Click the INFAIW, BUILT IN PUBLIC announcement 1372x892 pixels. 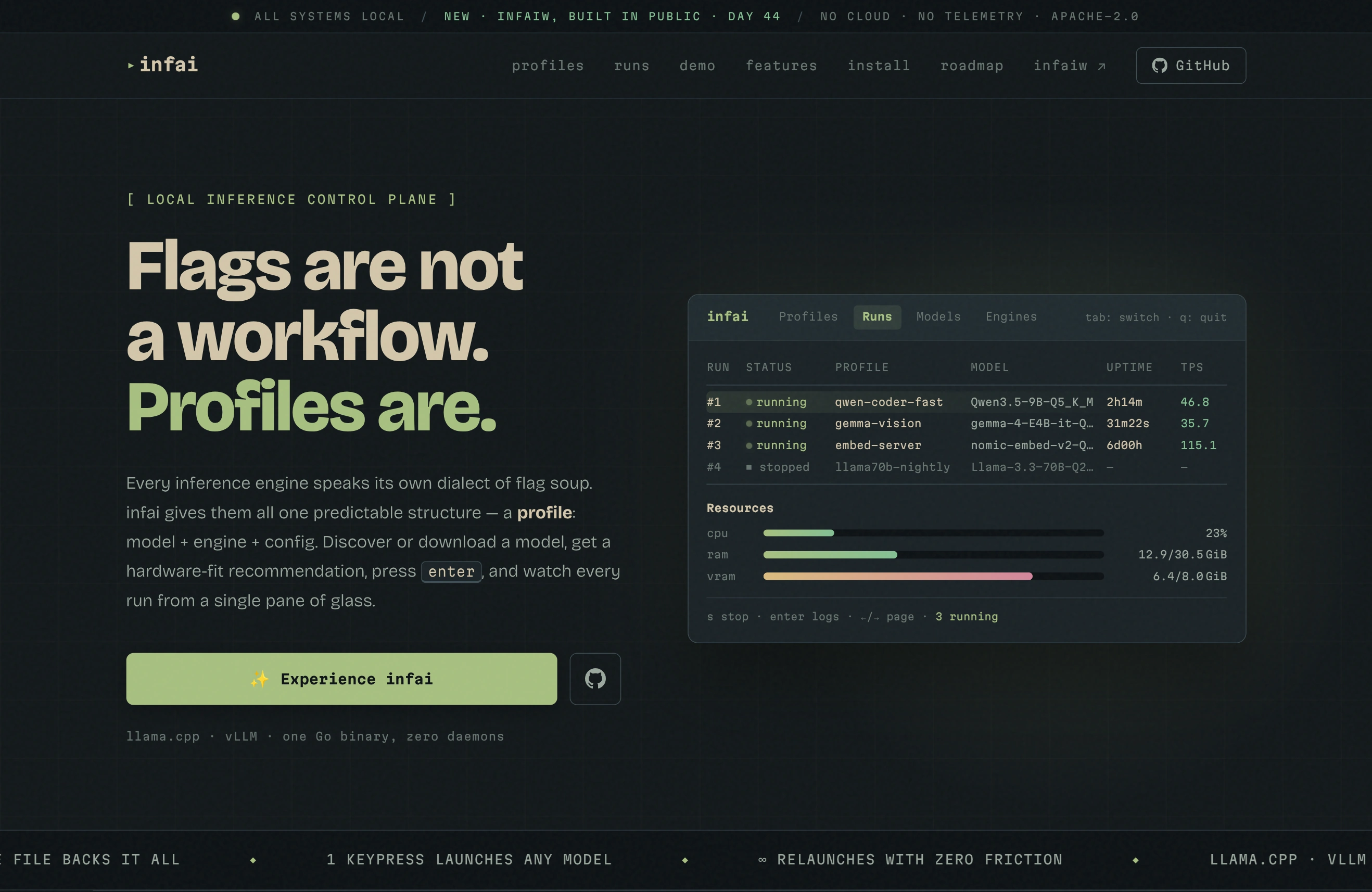(612, 16)
